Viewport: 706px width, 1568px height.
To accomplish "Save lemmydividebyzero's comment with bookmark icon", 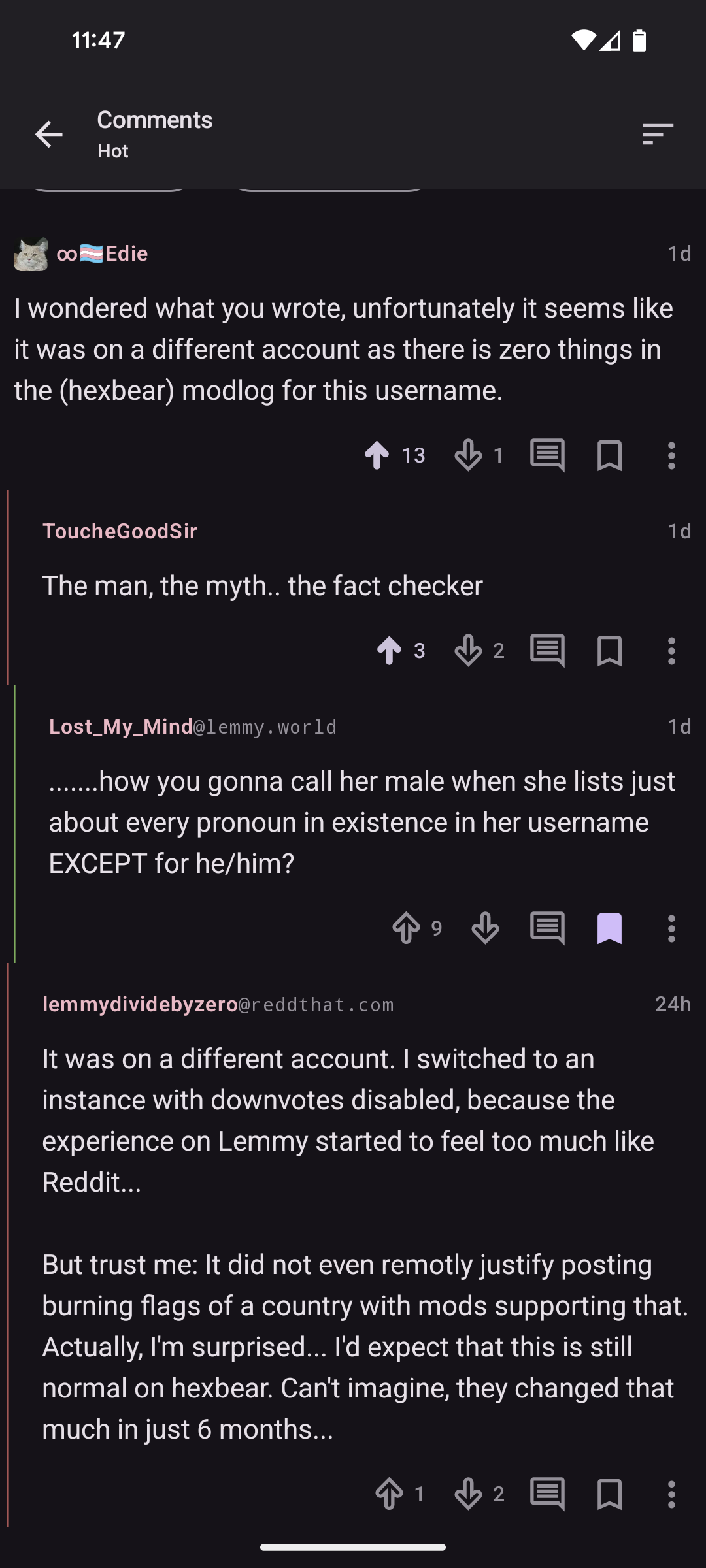I will point(609,1494).
